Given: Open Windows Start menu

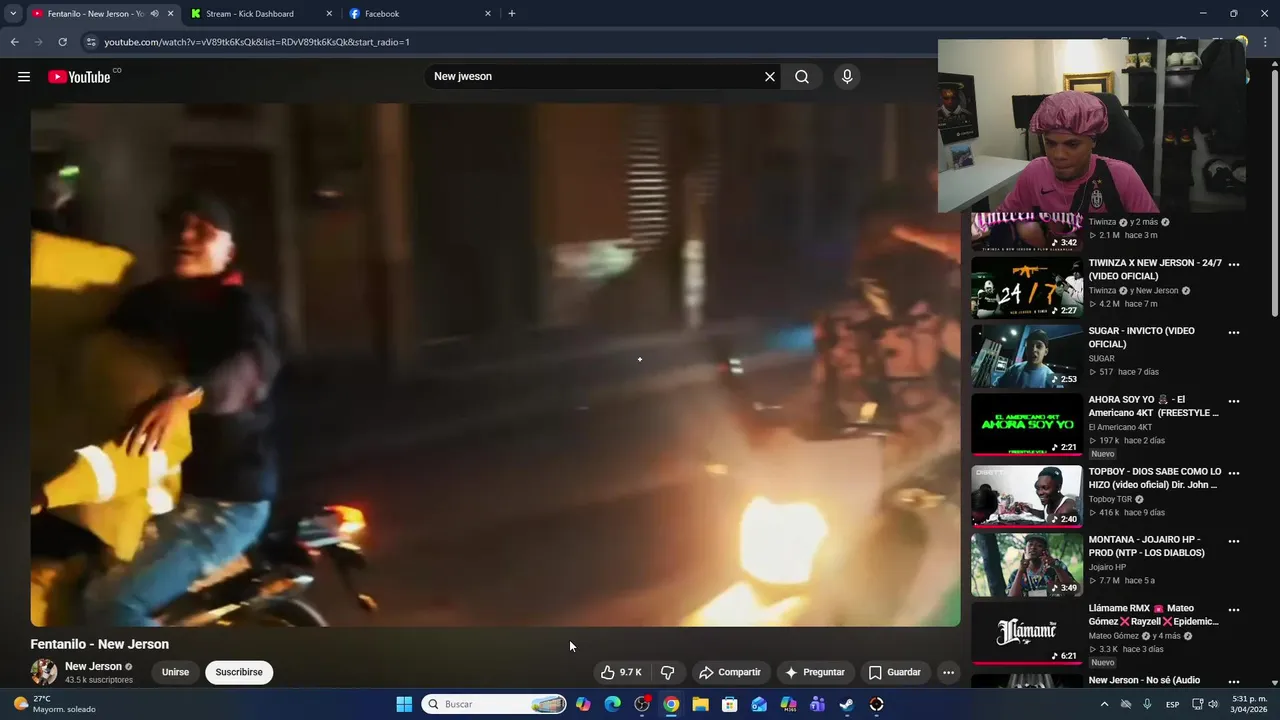Looking at the screenshot, I should [x=404, y=704].
